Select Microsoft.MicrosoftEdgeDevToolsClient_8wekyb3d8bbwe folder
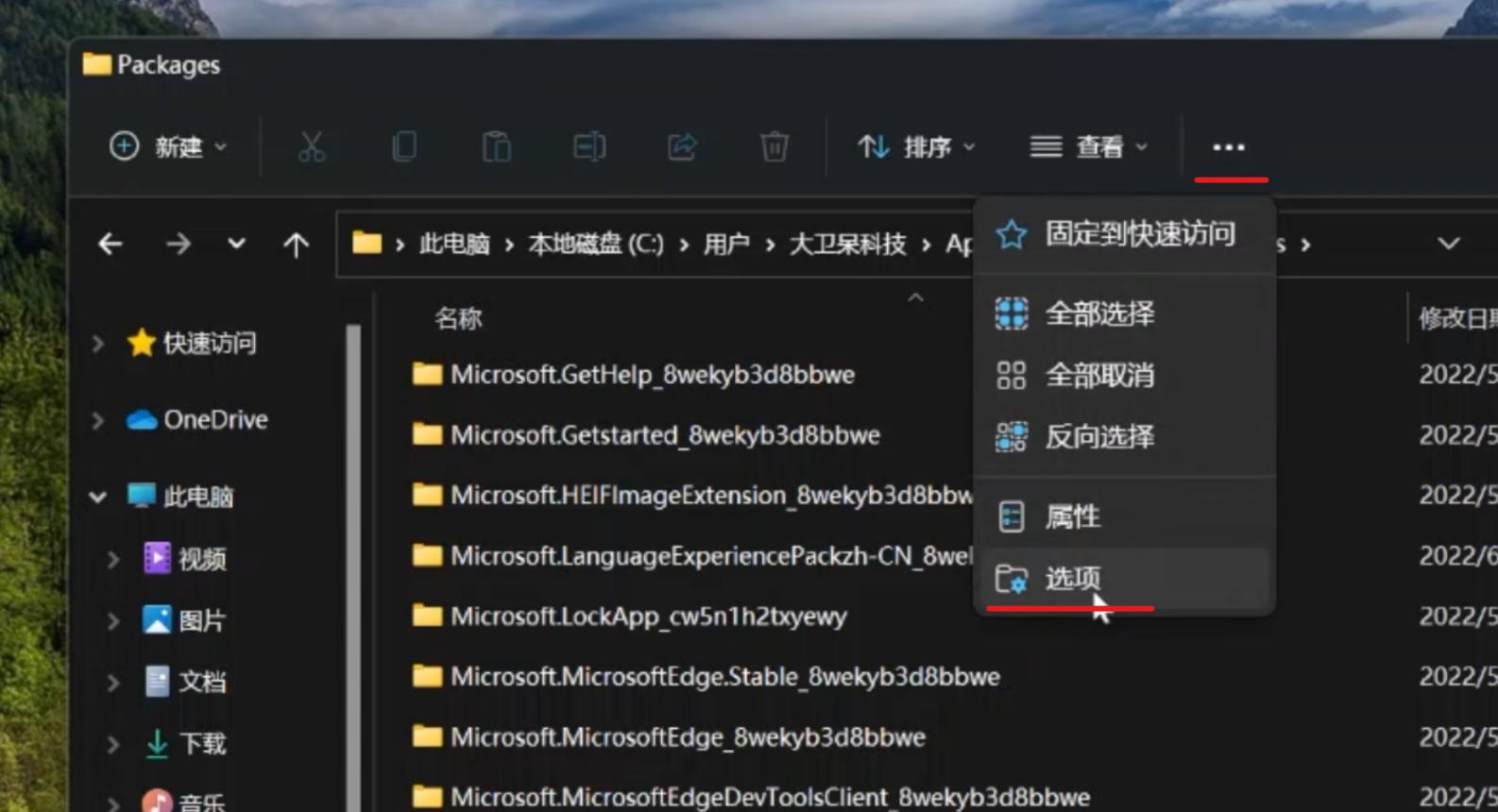 pos(751,798)
